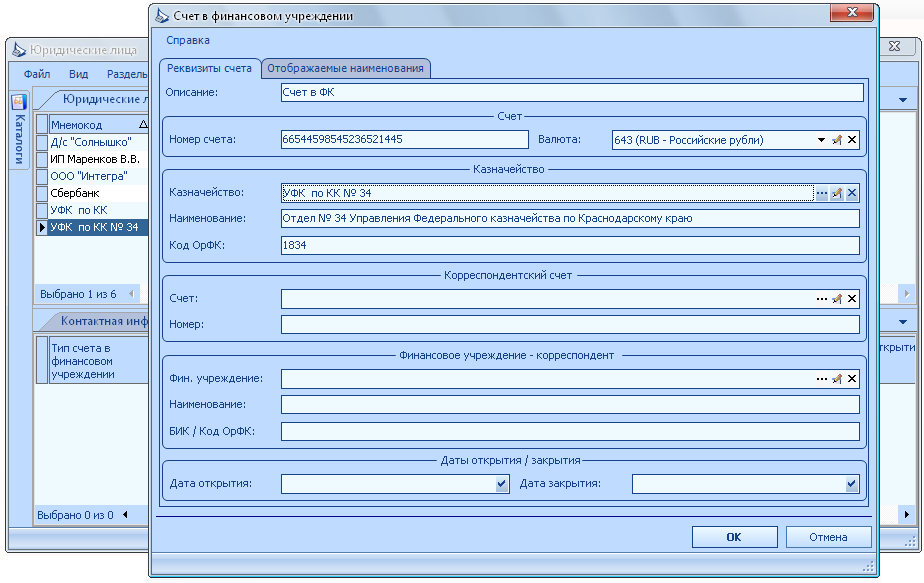Click pencil icon in Фин. учреждение field

click(x=836, y=378)
